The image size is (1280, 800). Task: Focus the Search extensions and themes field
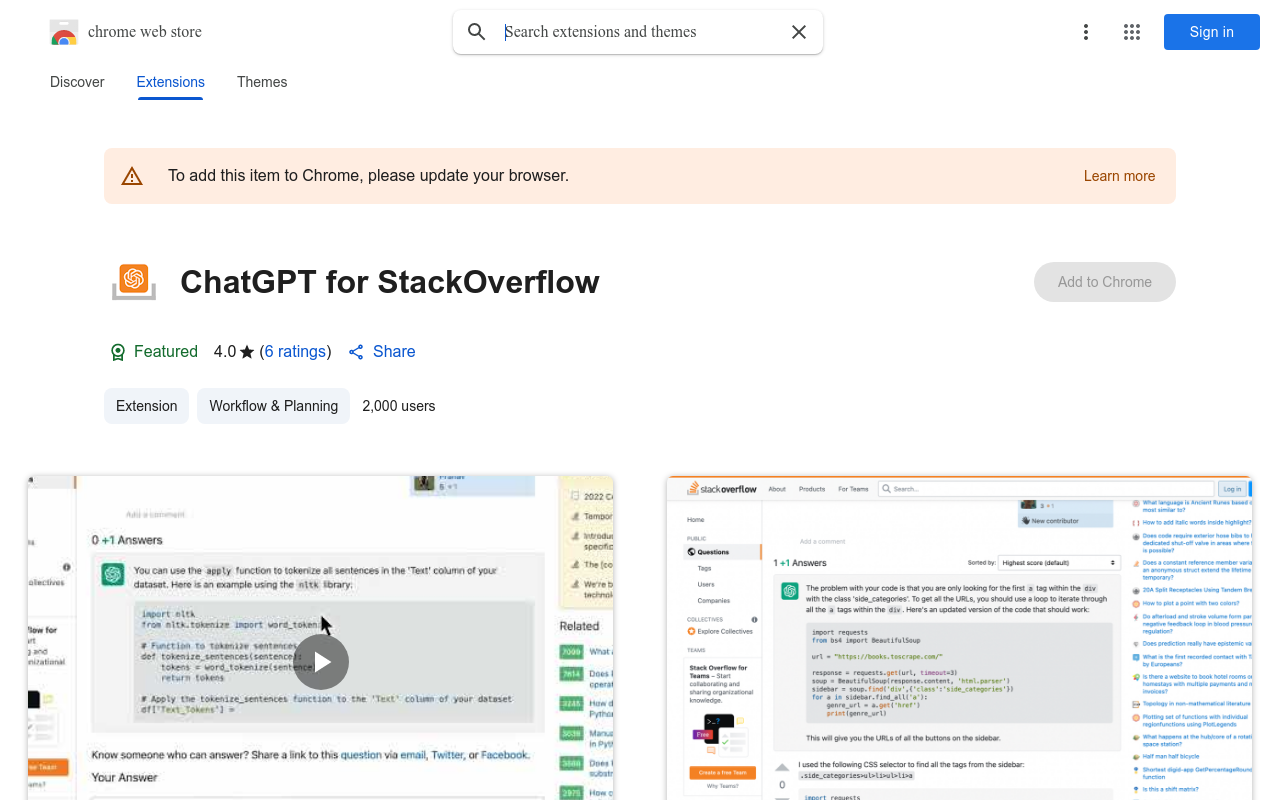point(640,32)
